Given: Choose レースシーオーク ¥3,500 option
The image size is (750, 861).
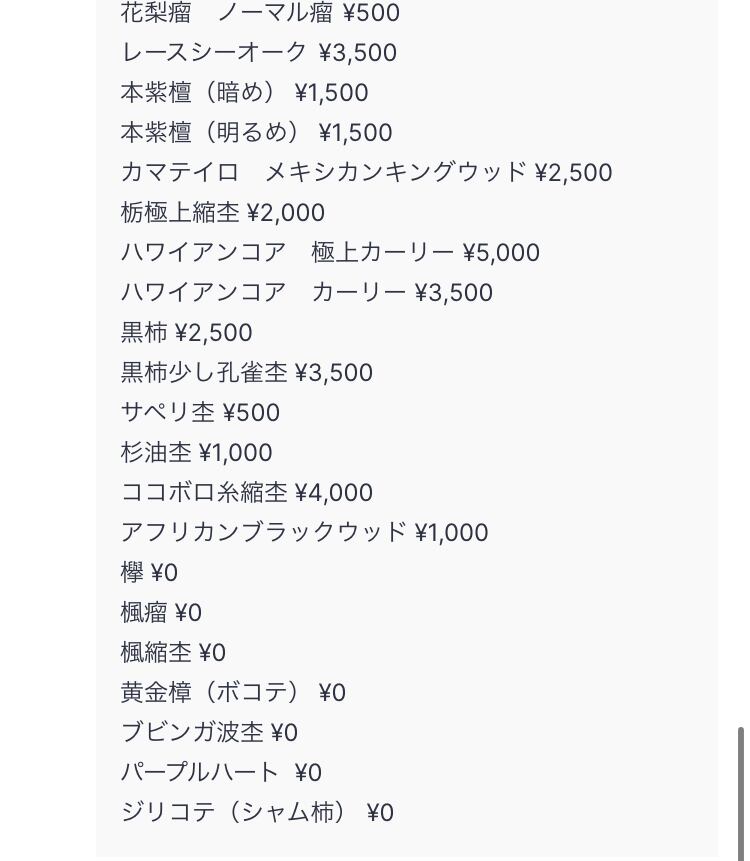Looking at the screenshot, I should coord(258,52).
